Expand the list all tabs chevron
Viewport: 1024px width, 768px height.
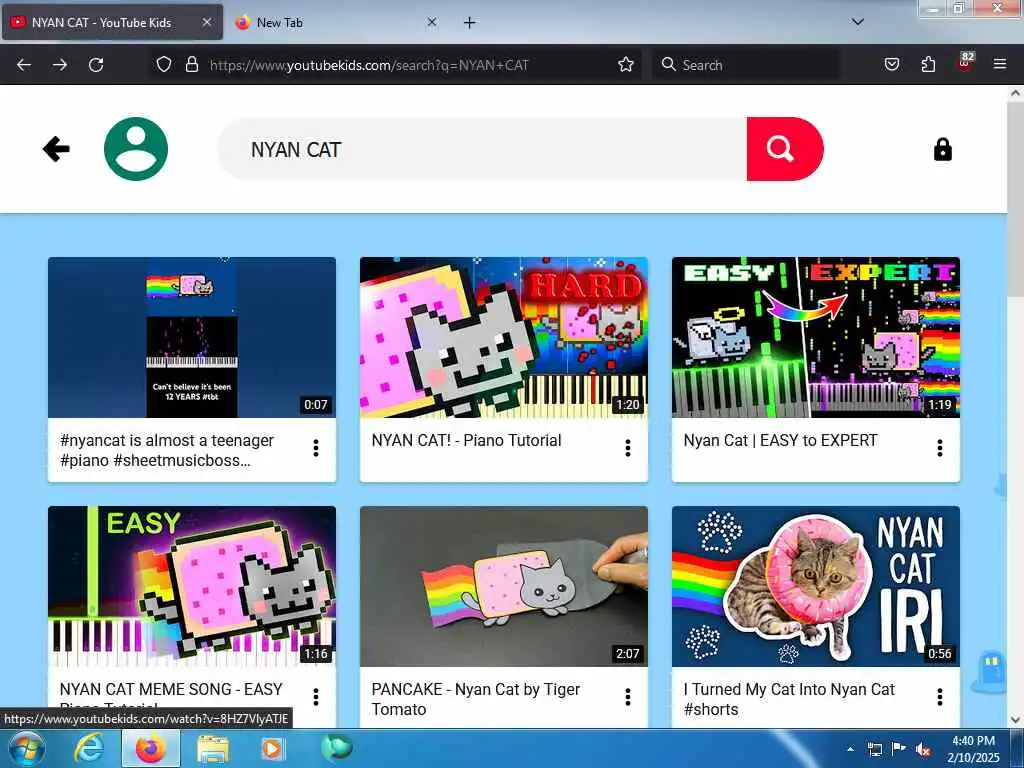pyautogui.click(x=858, y=22)
